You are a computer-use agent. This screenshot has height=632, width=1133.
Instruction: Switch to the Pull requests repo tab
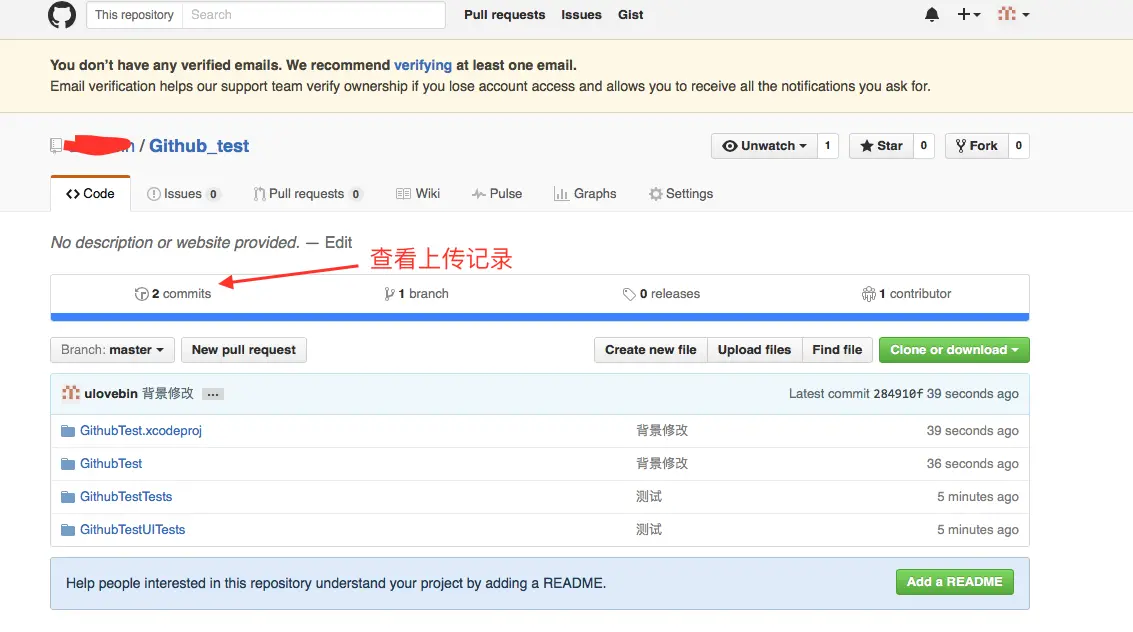point(307,194)
